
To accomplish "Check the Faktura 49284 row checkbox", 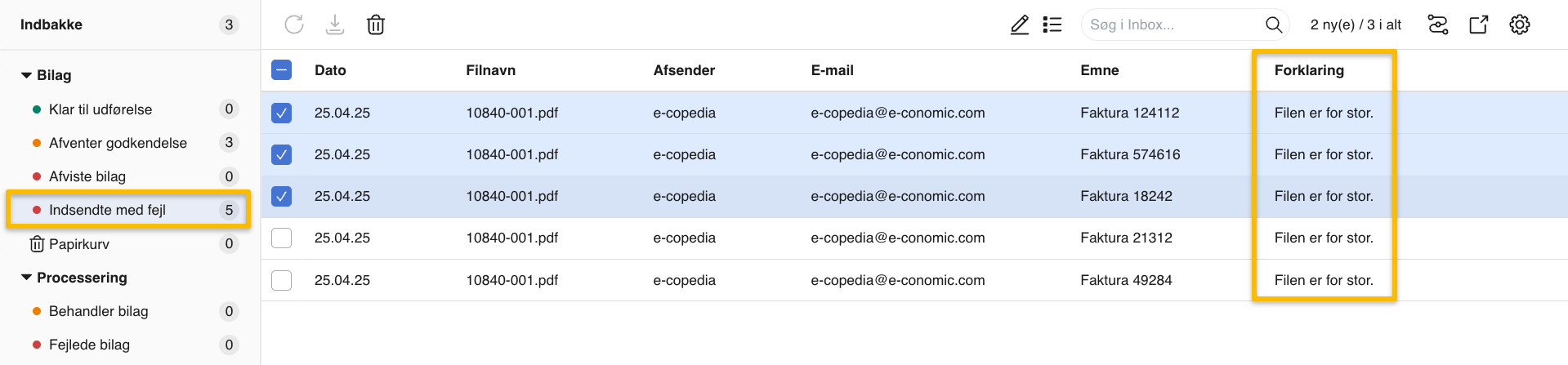I will (282, 280).
